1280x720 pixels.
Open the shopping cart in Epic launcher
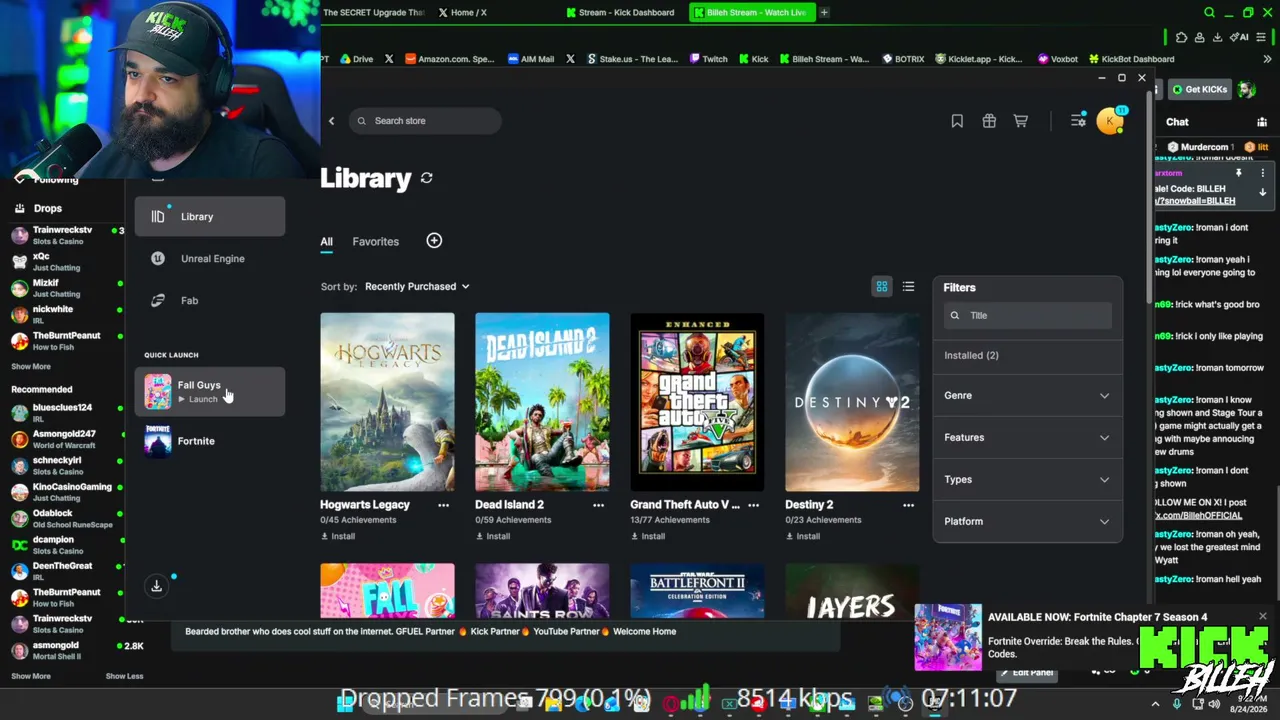pyautogui.click(x=1021, y=121)
